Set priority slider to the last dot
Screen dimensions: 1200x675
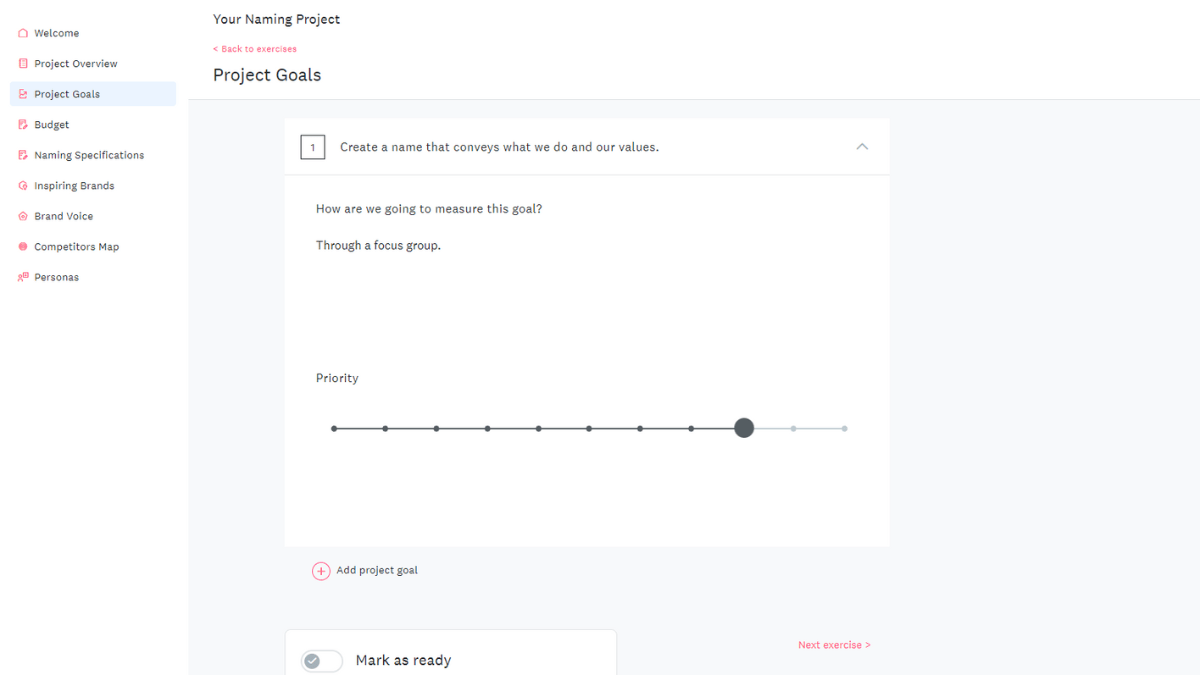[x=844, y=429]
